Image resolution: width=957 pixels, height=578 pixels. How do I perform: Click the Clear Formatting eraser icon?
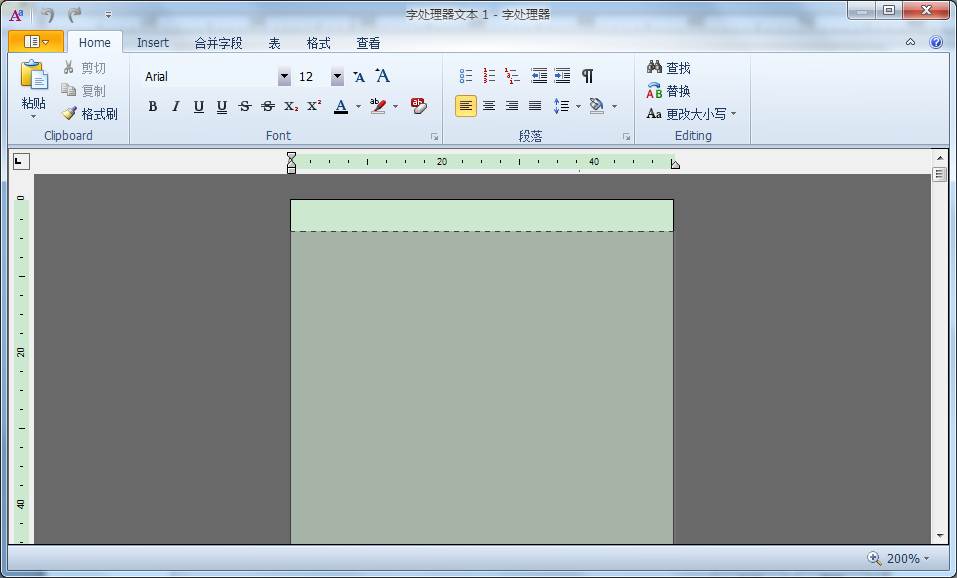418,106
